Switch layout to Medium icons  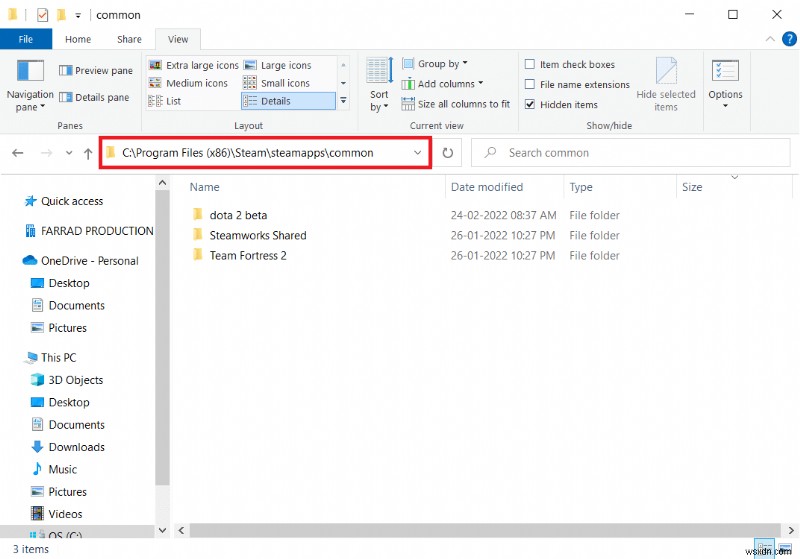click(x=188, y=83)
